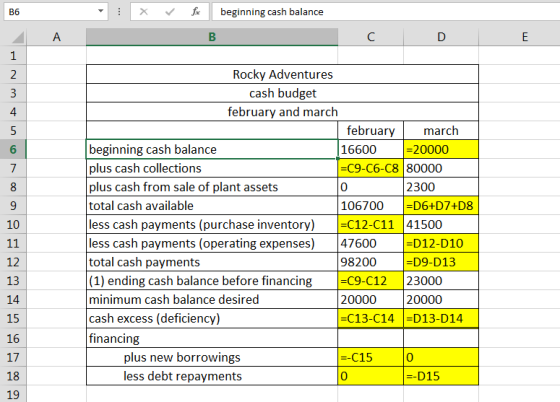Select column C header
The width and height of the screenshot is (560, 402).
click(x=371, y=37)
